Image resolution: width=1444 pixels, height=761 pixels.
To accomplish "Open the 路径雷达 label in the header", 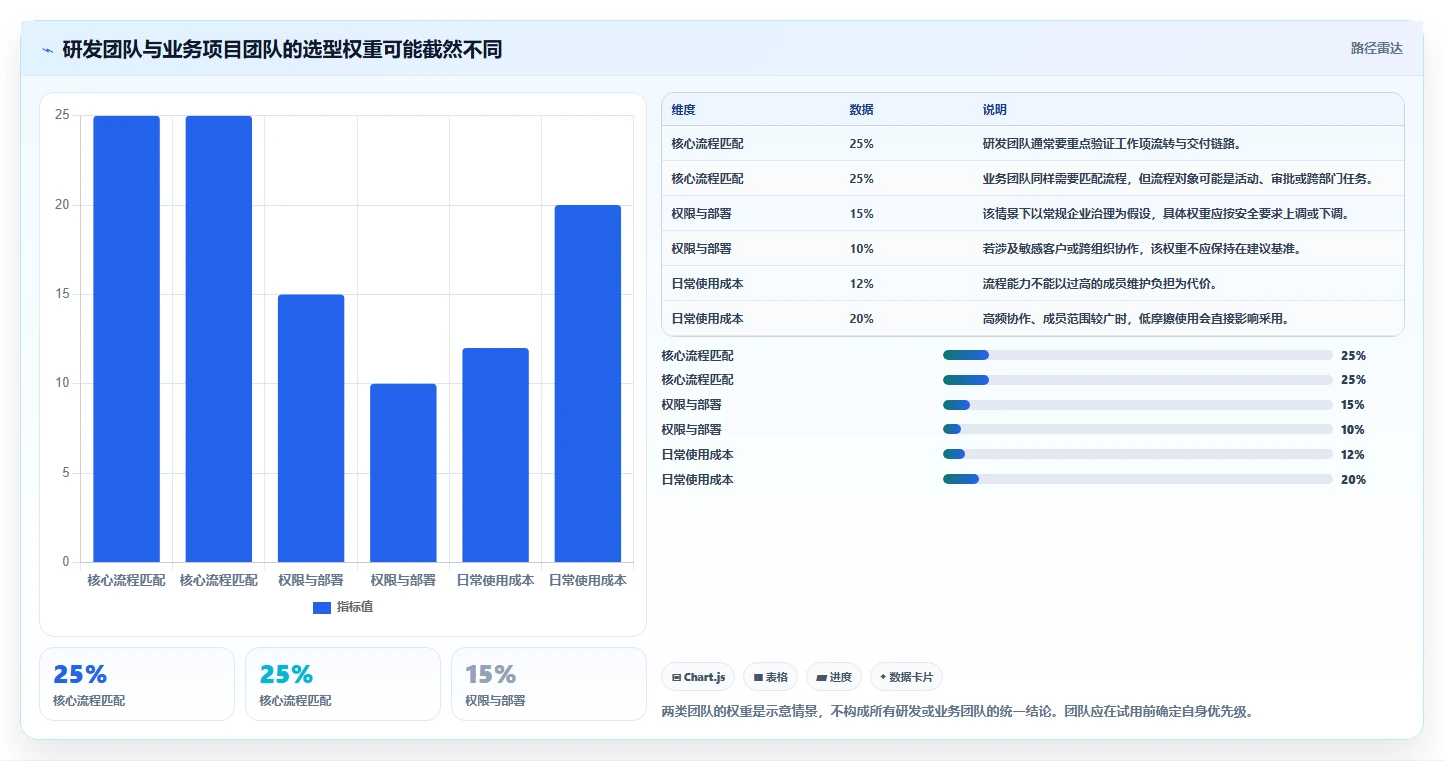I will [1377, 48].
